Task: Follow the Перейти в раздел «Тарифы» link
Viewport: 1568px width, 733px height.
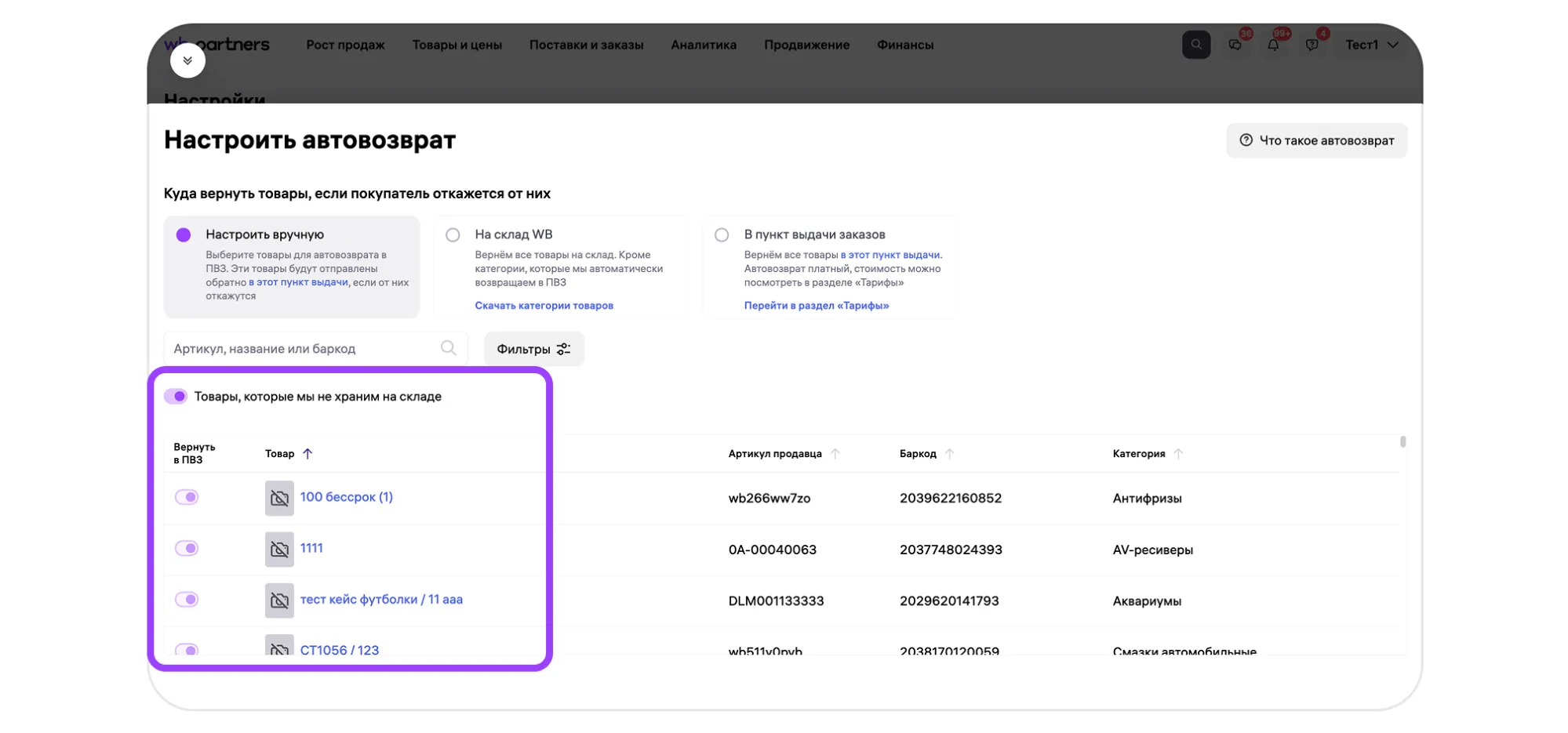Action: pos(817,306)
